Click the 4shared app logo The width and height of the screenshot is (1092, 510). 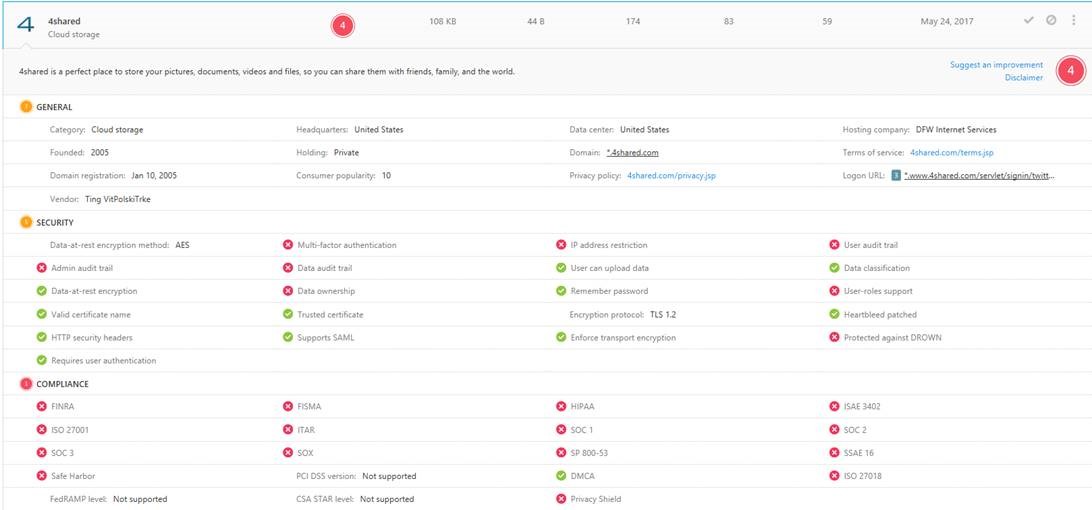point(25,26)
